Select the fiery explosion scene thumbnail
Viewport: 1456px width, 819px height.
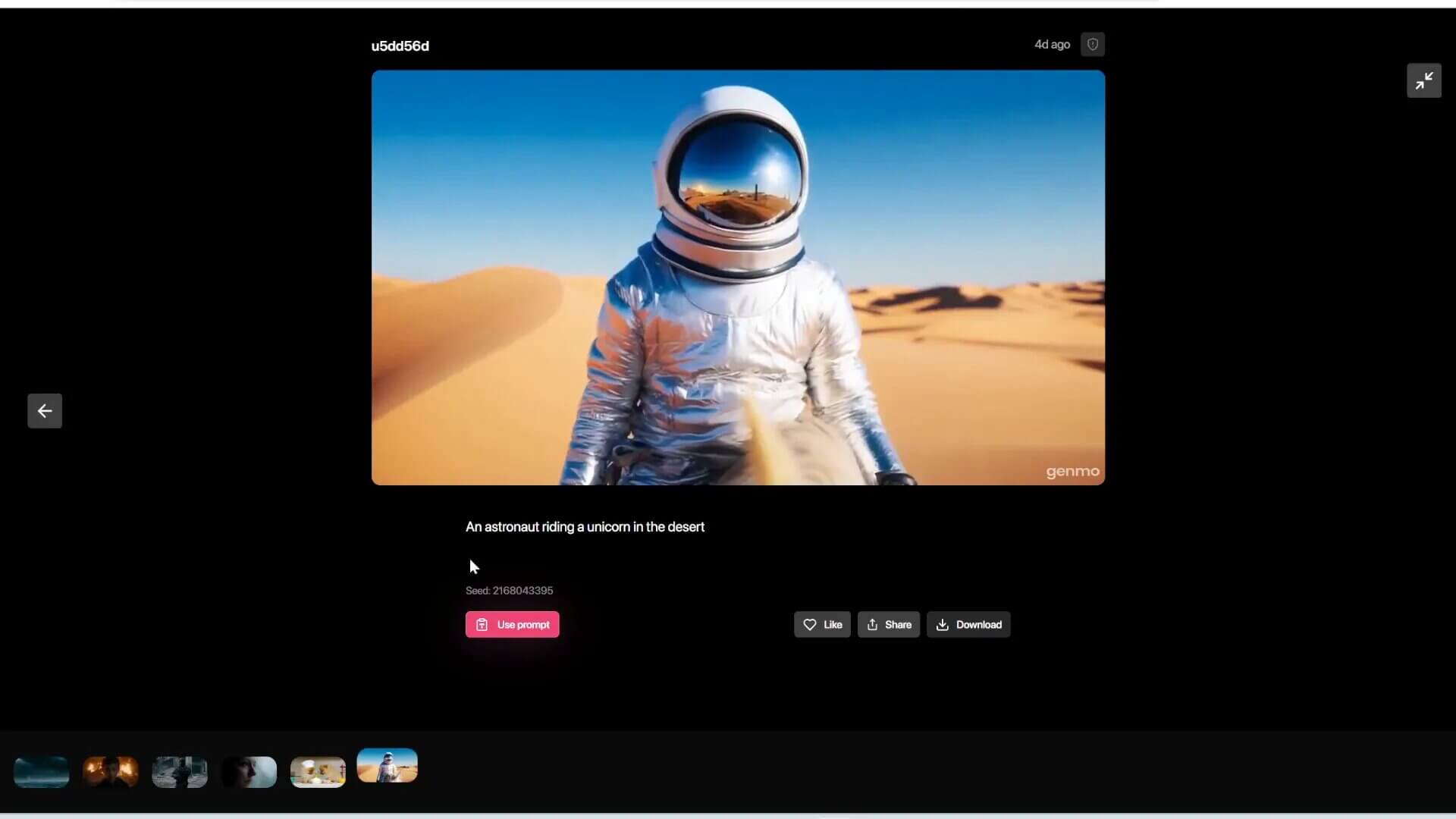click(x=110, y=771)
